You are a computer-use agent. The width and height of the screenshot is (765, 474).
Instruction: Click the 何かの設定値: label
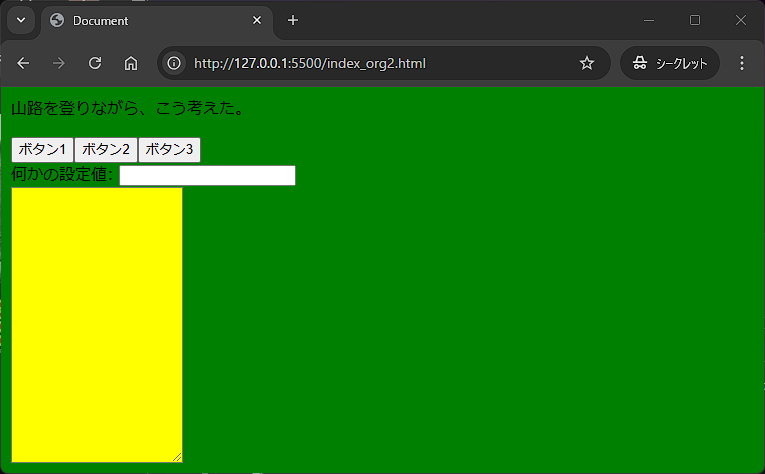[x=62, y=174]
